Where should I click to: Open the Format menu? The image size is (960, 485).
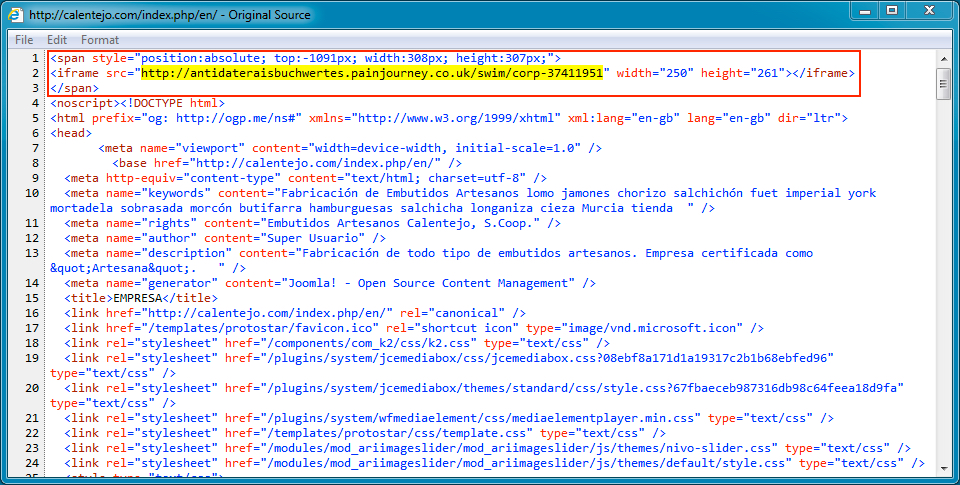(100, 40)
